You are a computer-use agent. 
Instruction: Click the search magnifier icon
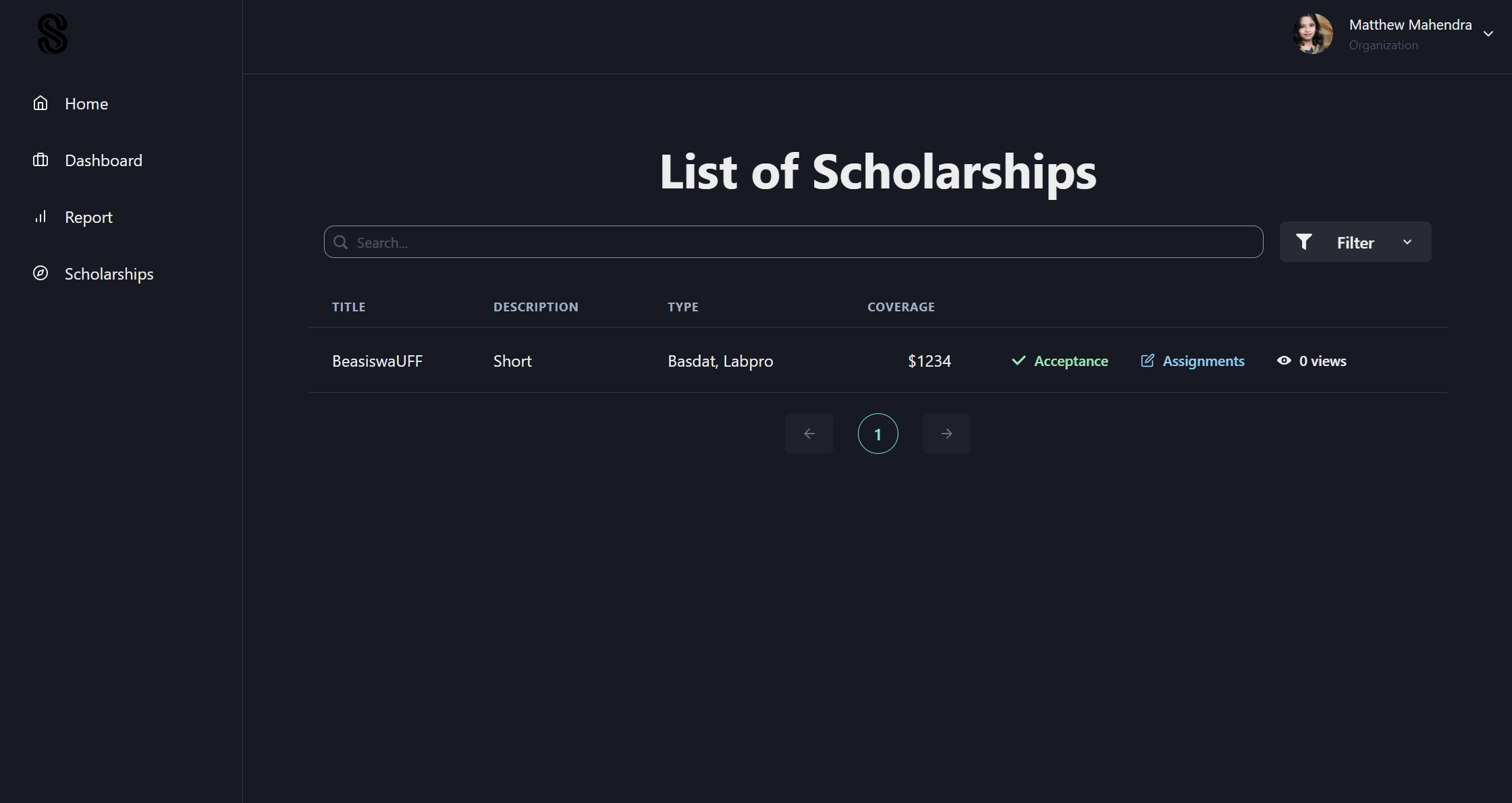click(341, 242)
